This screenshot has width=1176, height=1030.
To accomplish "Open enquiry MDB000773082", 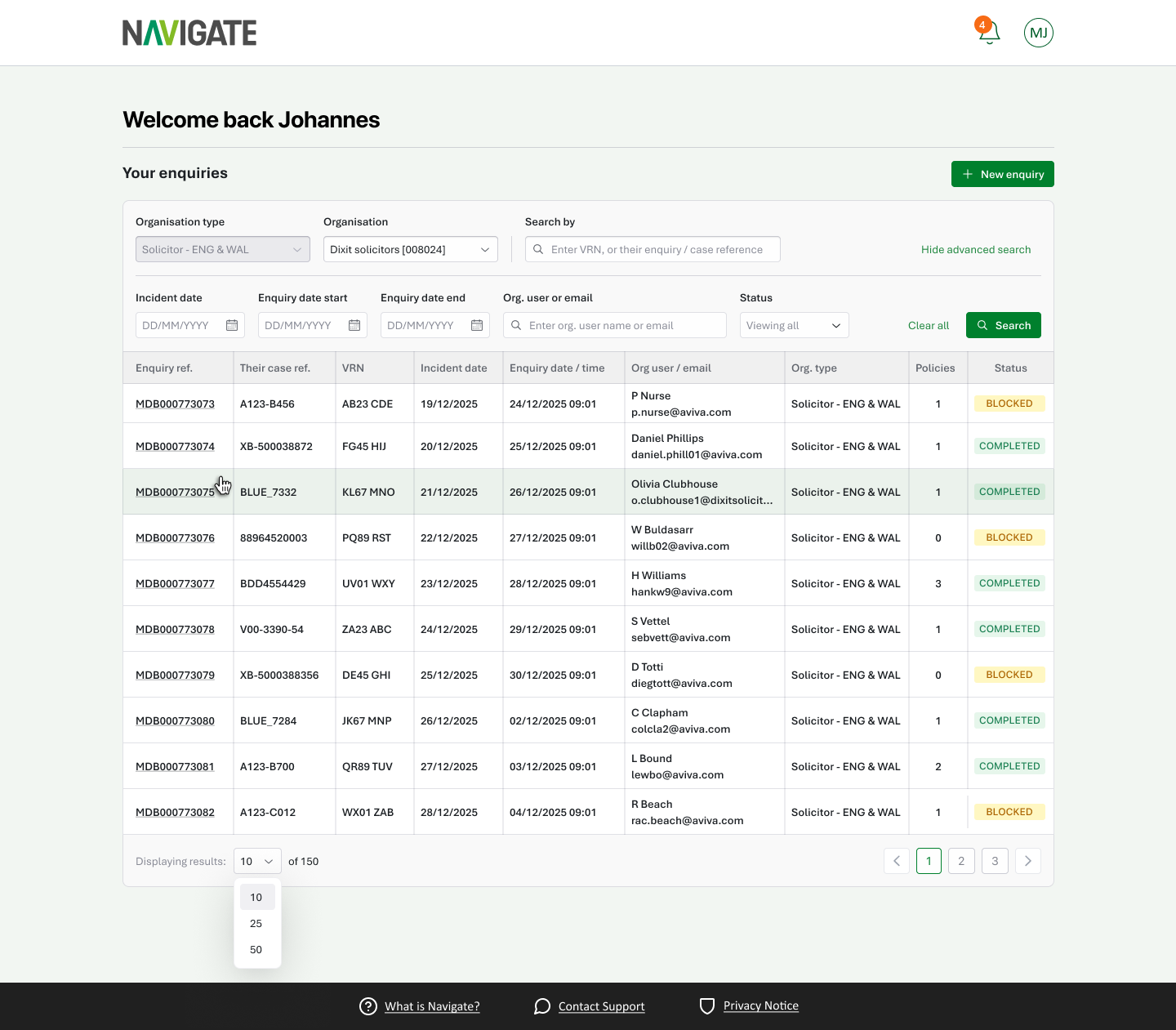I will pos(175,812).
